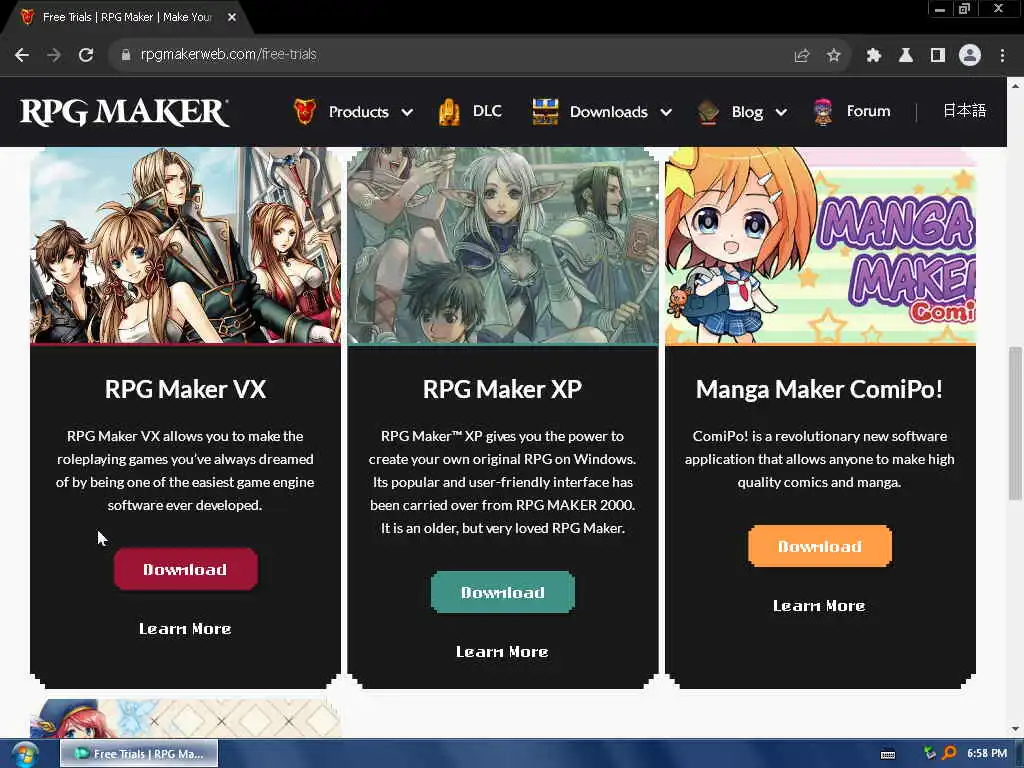Download the RPG Maker XP trial
The height and width of the screenshot is (768, 1024).
tap(503, 592)
